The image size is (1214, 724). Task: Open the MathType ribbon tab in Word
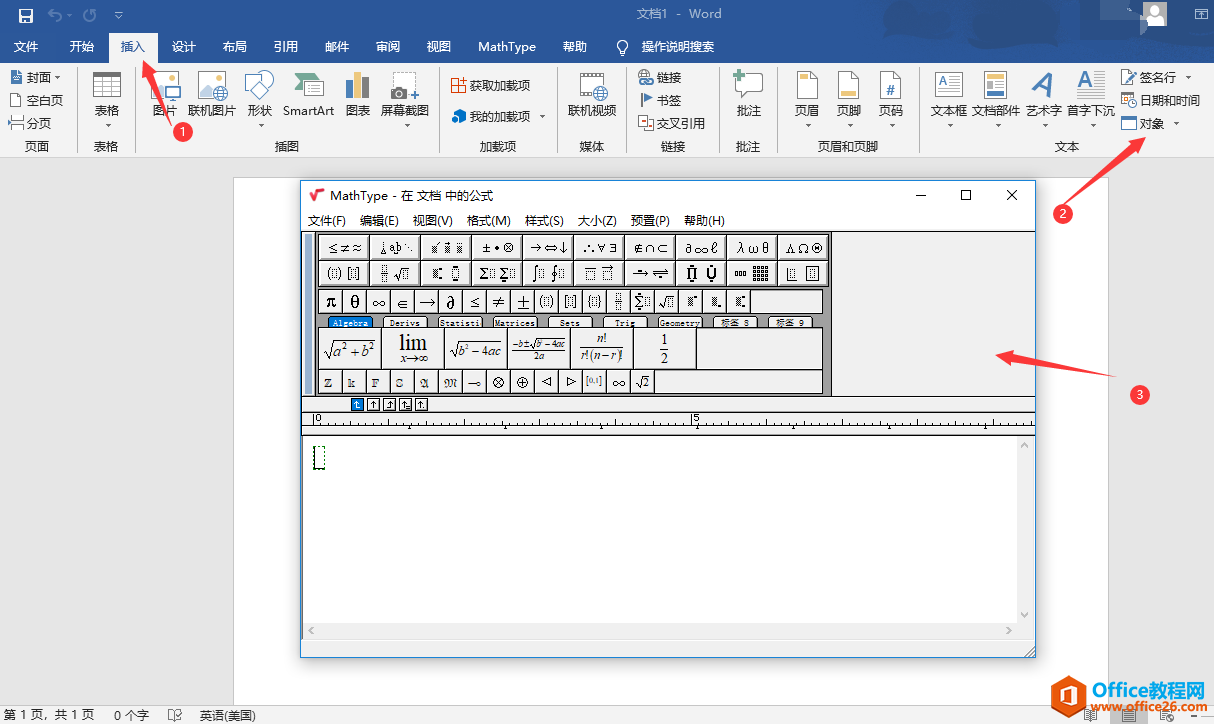click(x=507, y=47)
